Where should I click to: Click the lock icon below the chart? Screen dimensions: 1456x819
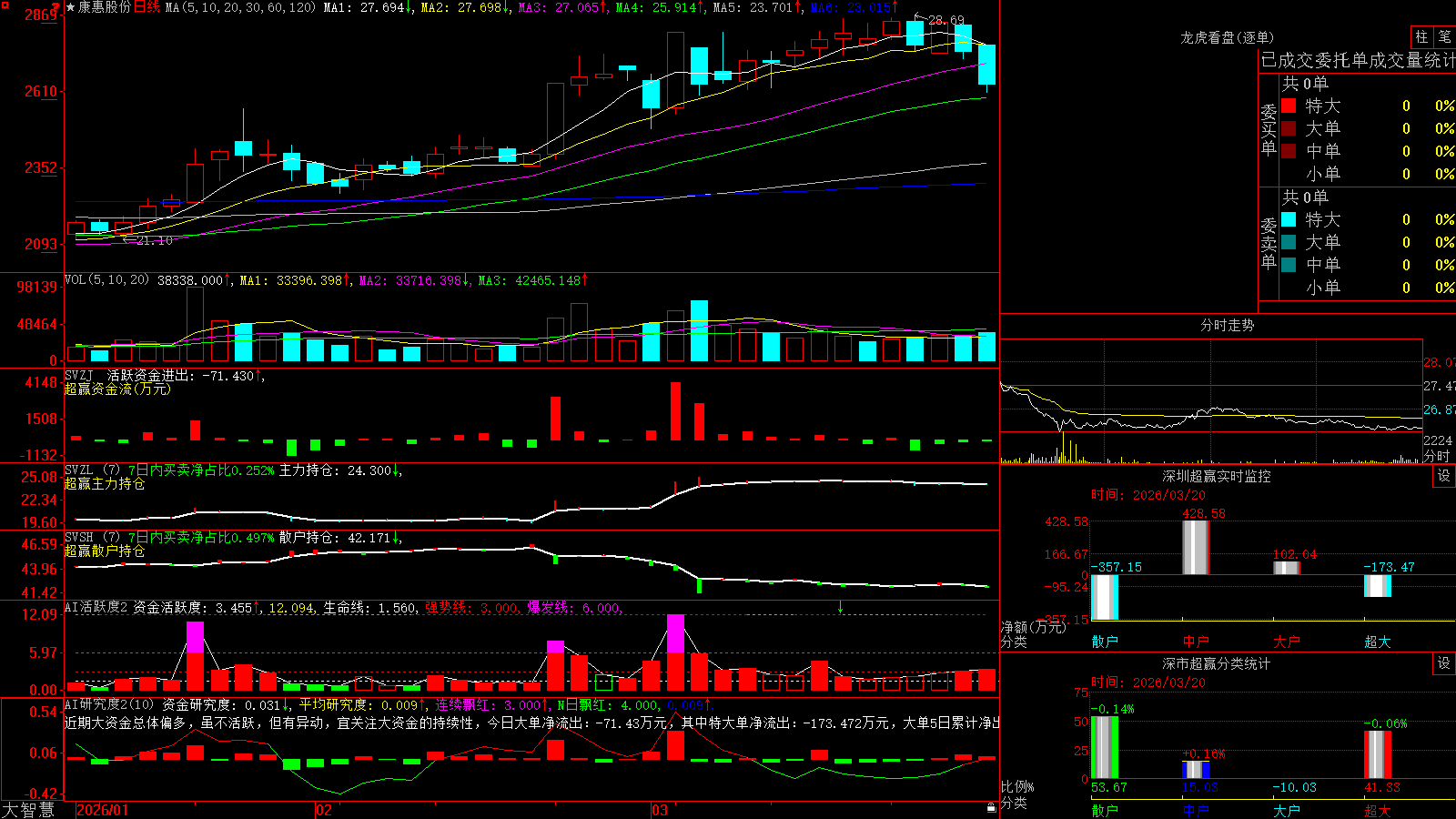991,807
